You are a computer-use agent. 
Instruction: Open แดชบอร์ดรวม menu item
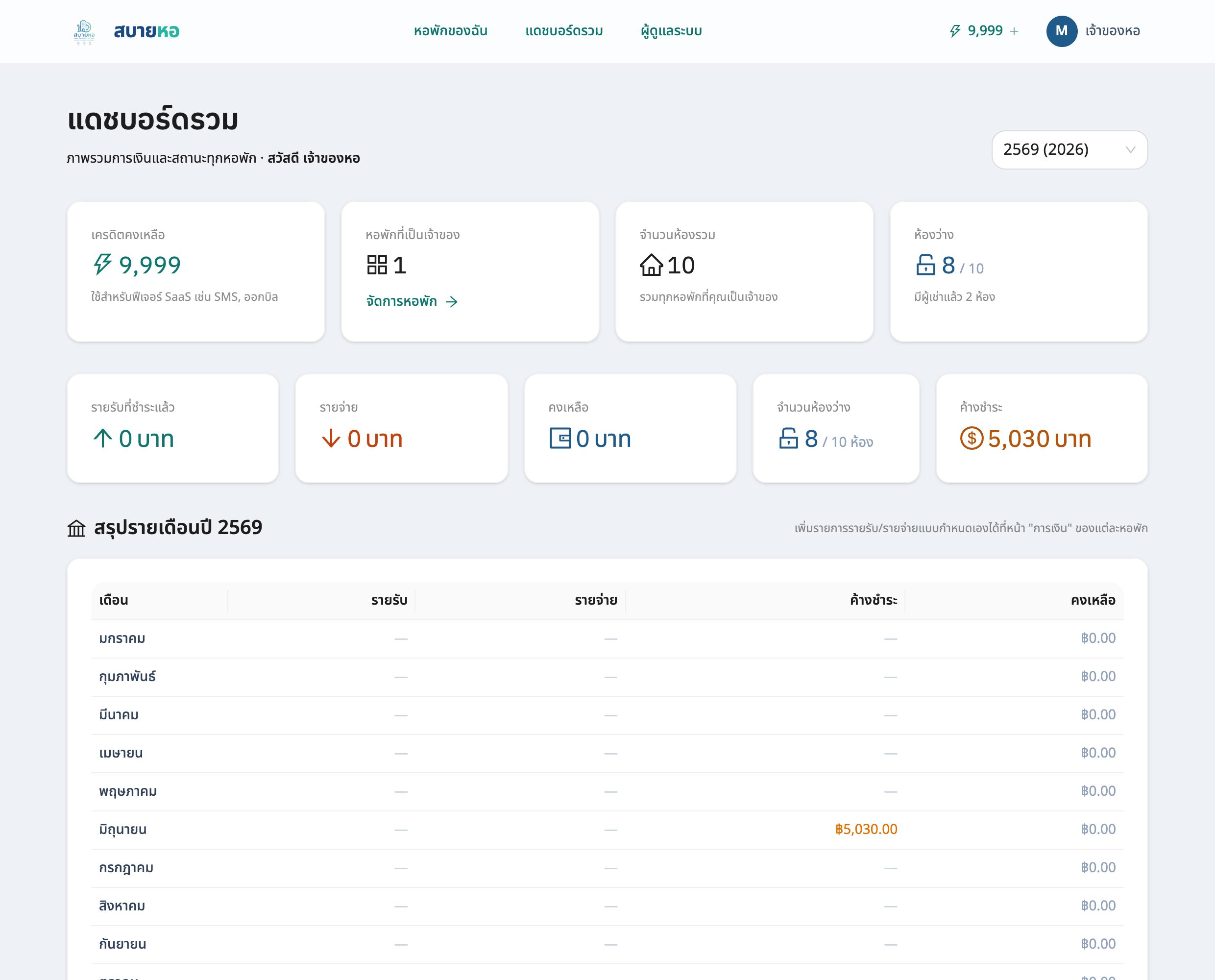(x=564, y=31)
